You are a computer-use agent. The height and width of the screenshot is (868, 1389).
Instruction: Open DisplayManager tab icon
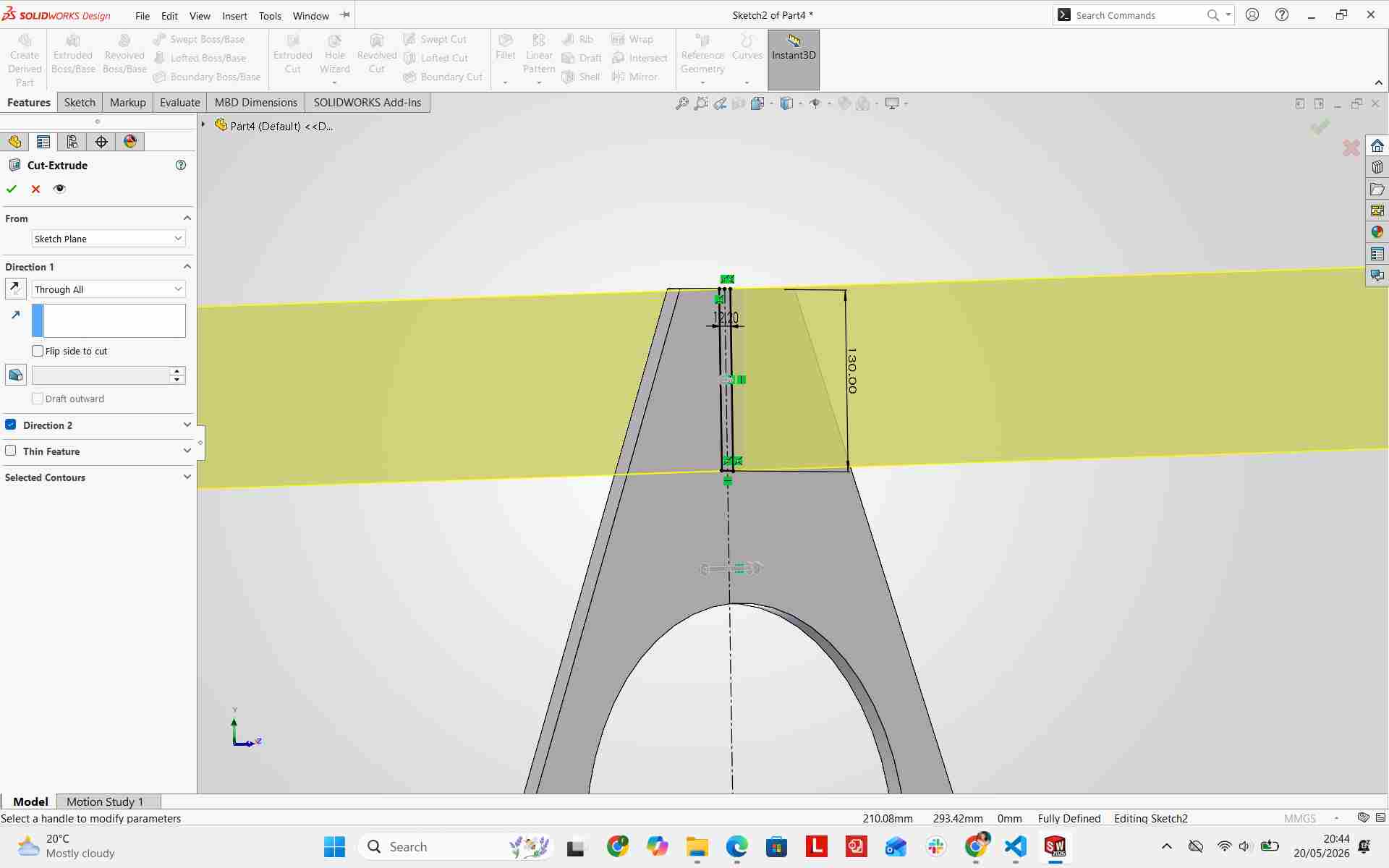pos(130,142)
